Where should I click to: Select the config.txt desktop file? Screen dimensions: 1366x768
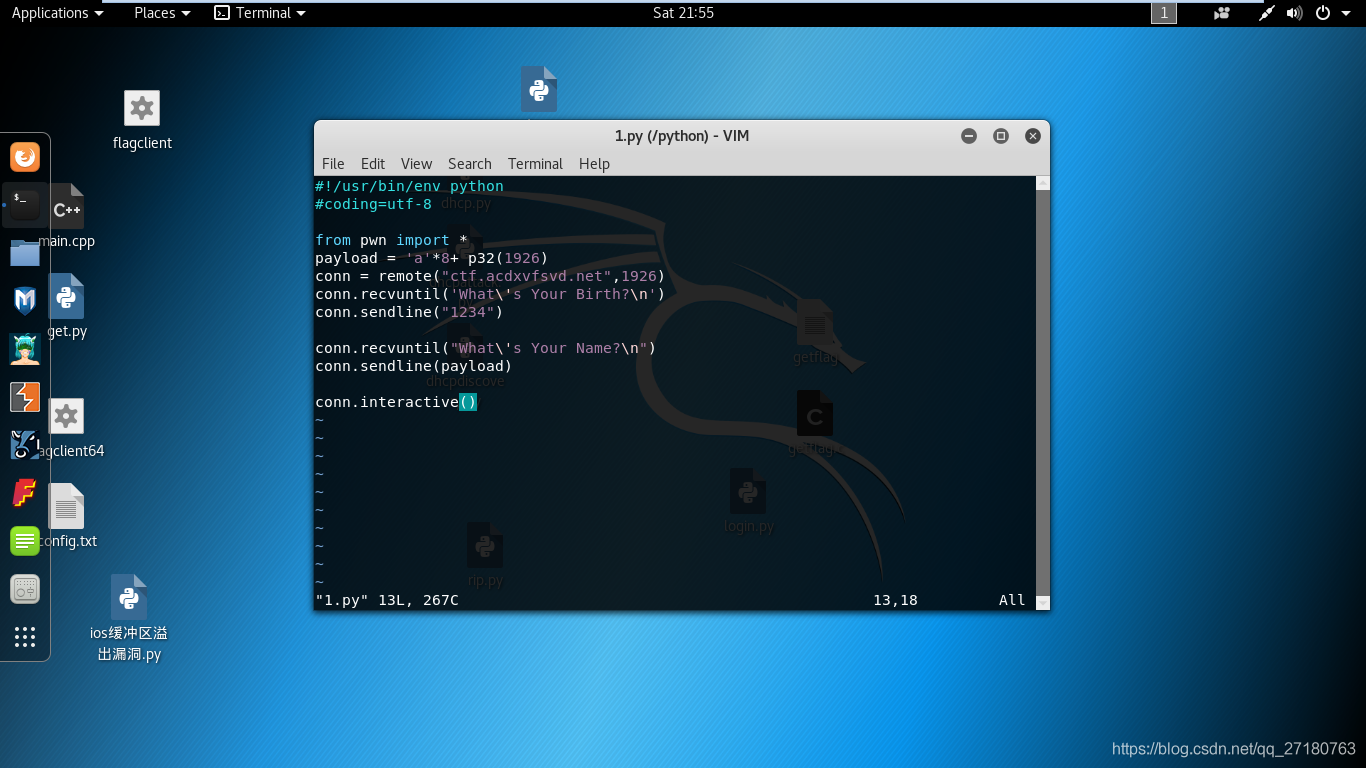[x=68, y=517]
